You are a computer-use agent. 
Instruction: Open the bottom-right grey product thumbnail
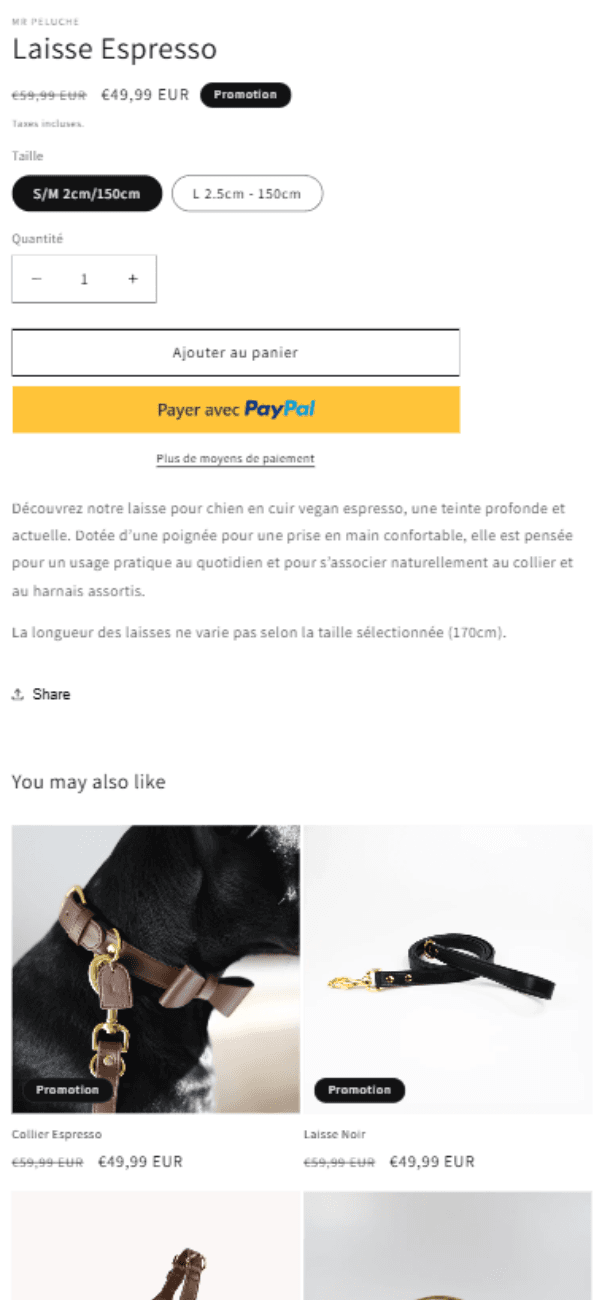[x=448, y=1245]
